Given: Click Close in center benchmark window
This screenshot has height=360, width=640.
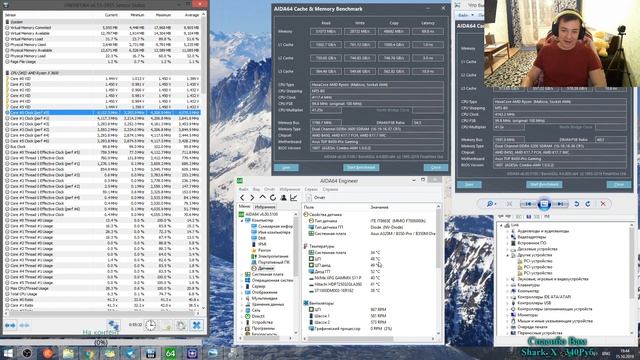Looking at the screenshot, I should pyautogui.click(x=436, y=168).
